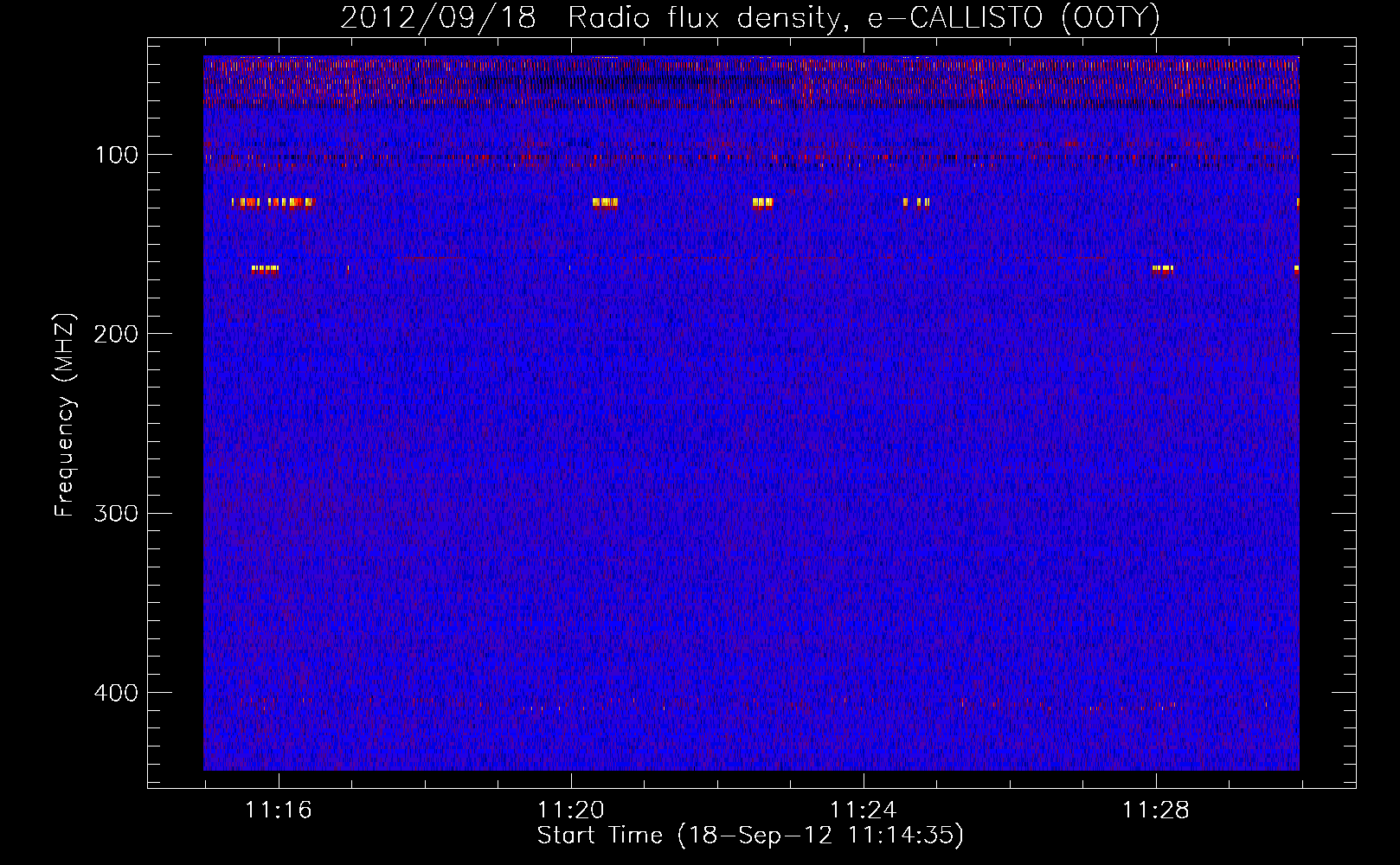1400x865 pixels.
Task: Click the 11:28 time tick label
Action: (1156, 810)
